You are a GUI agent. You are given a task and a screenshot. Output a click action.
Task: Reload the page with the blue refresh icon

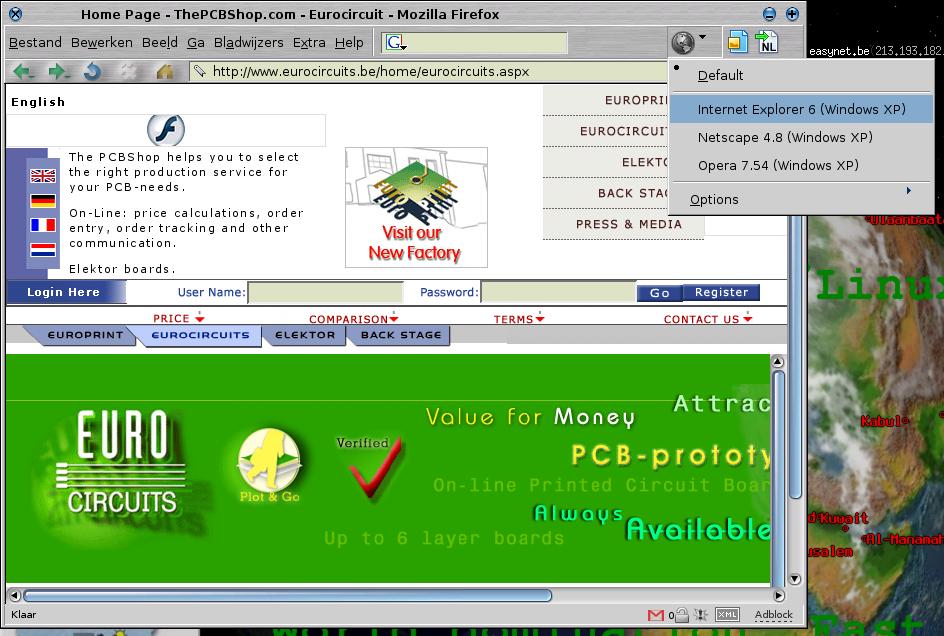[x=92, y=72]
